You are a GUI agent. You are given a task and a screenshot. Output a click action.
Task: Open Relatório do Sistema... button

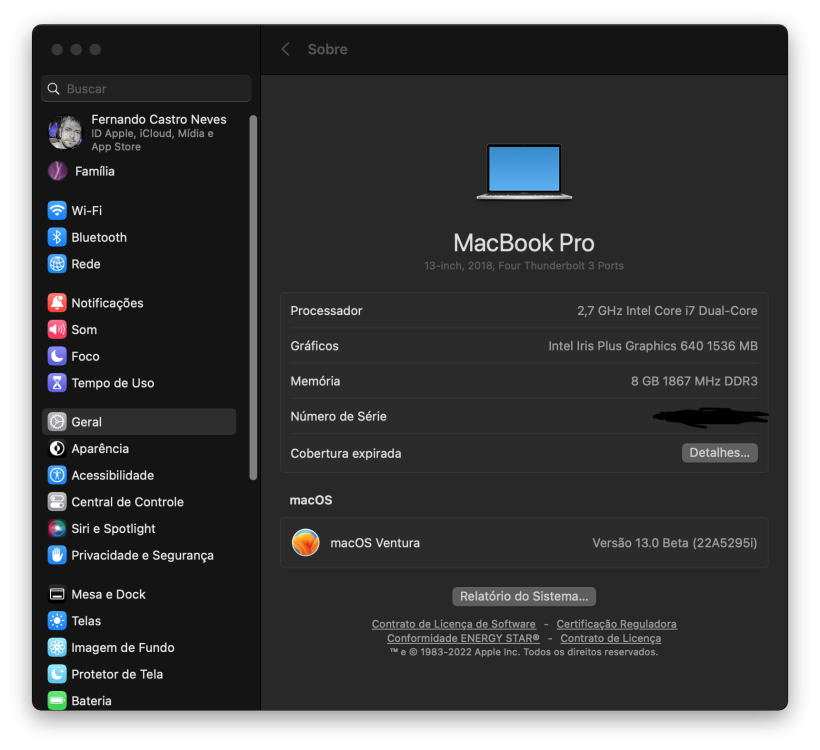click(x=524, y=596)
